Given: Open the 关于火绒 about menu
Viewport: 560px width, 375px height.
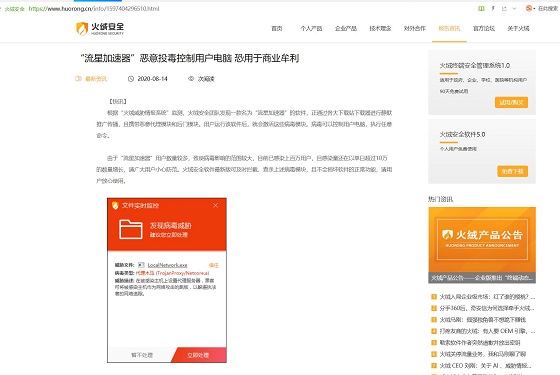Looking at the screenshot, I should 518,28.
